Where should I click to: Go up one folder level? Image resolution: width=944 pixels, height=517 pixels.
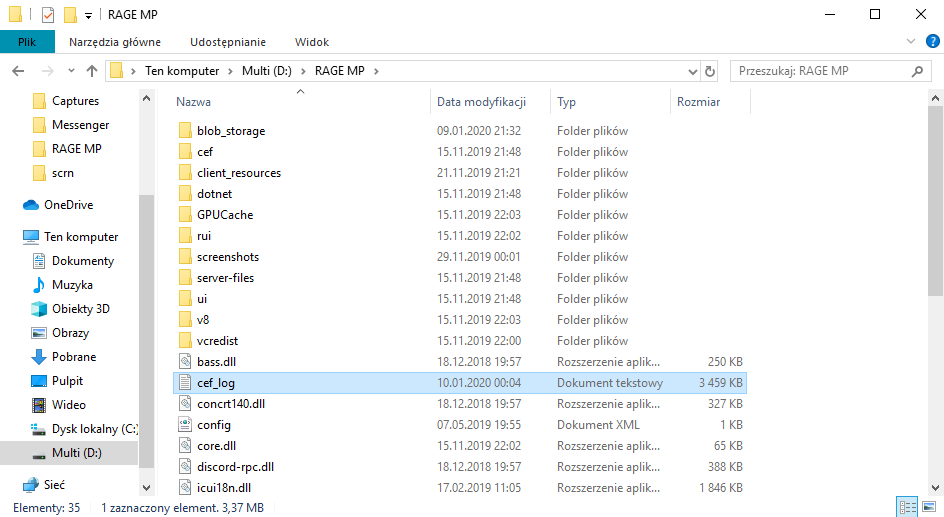(x=92, y=71)
